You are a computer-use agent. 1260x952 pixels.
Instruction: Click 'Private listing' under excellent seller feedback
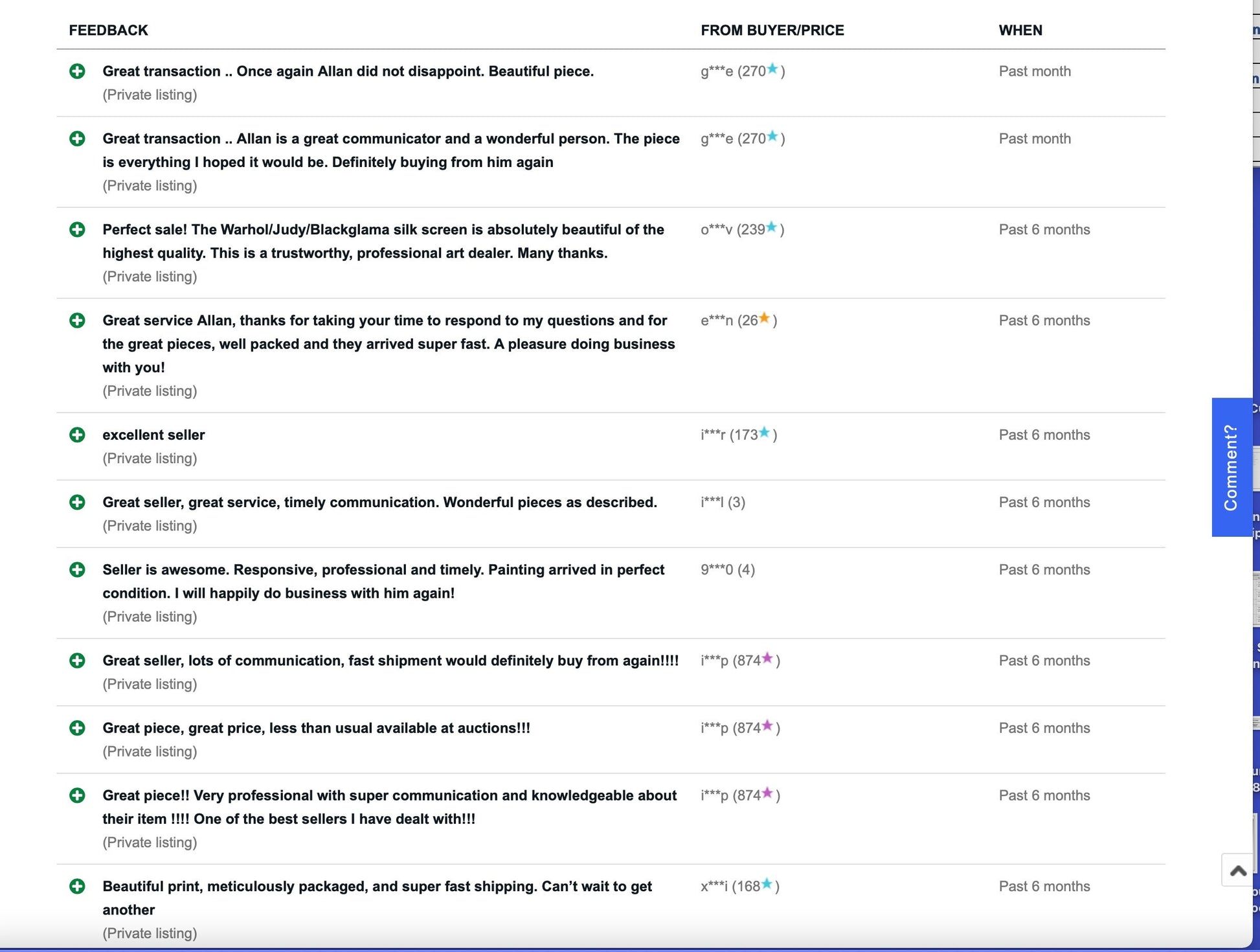coord(150,459)
